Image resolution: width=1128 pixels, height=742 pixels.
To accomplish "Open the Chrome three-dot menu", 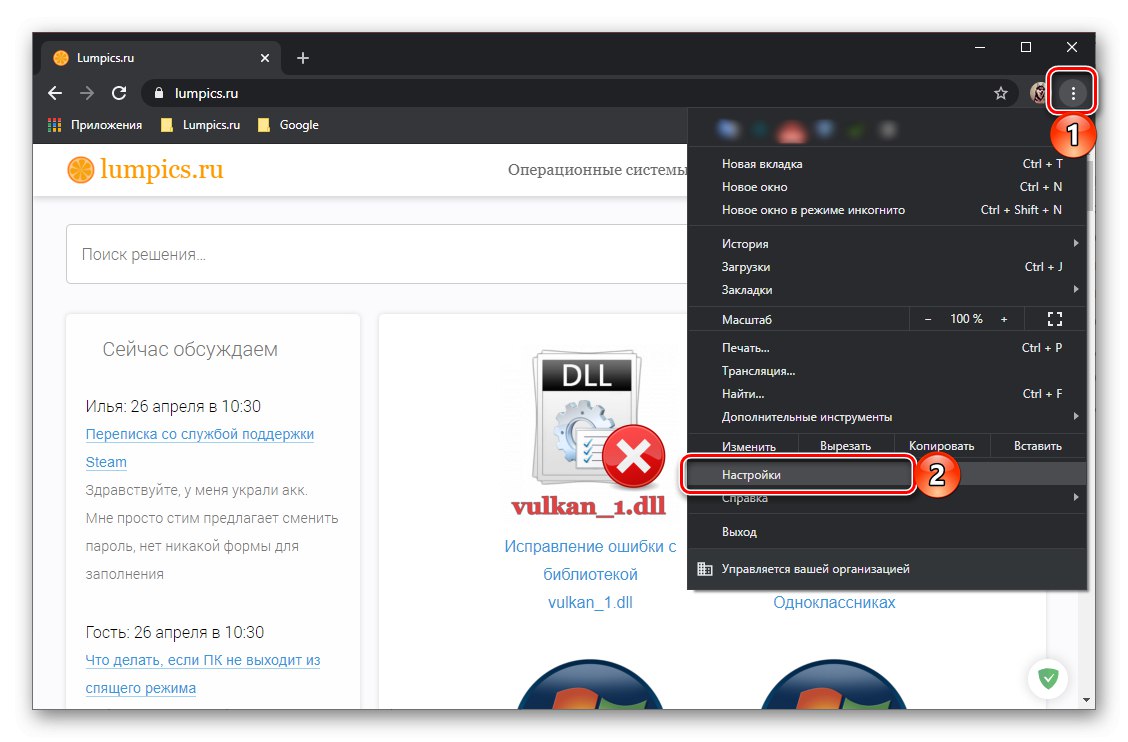I will pyautogui.click(x=1073, y=93).
